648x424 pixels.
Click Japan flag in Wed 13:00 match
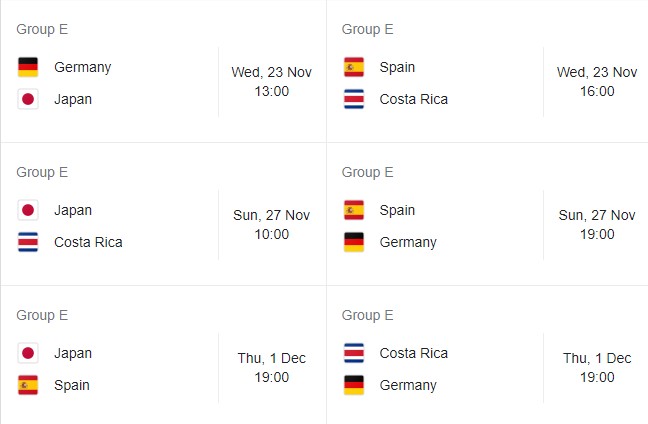pos(28,99)
